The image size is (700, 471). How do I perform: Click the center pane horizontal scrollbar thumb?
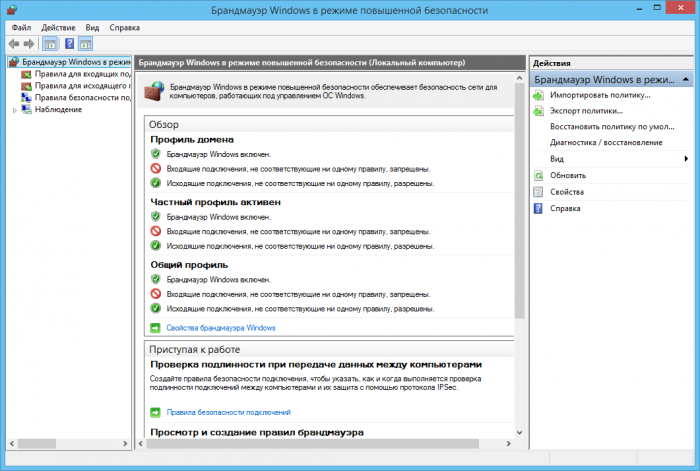point(312,444)
